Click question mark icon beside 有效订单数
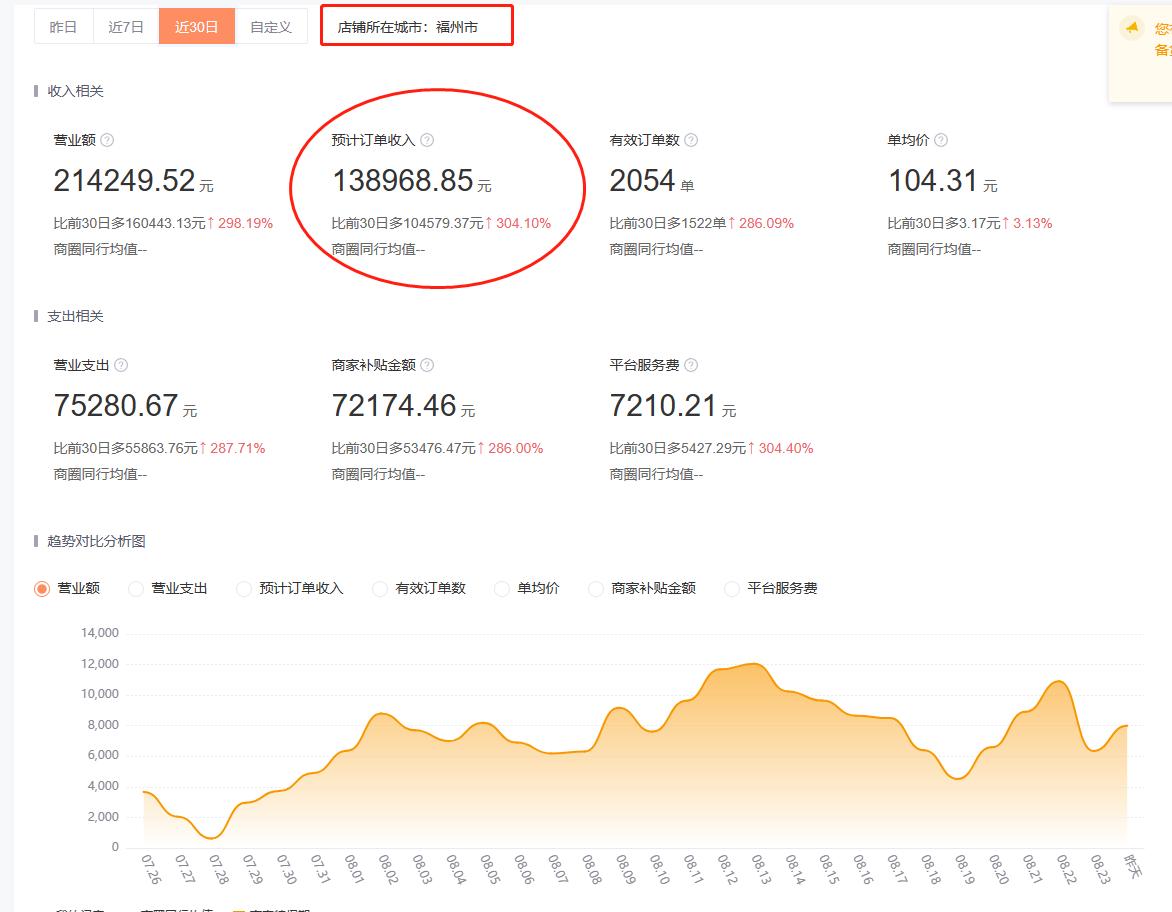This screenshot has width=1172, height=912. pyautogui.click(x=691, y=141)
